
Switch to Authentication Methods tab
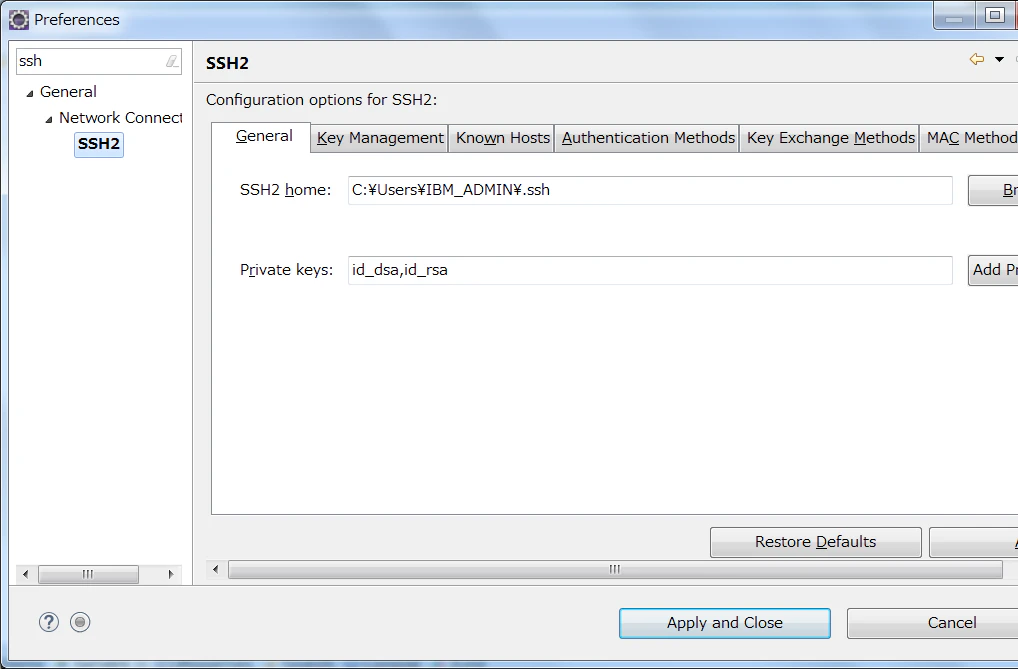click(647, 138)
